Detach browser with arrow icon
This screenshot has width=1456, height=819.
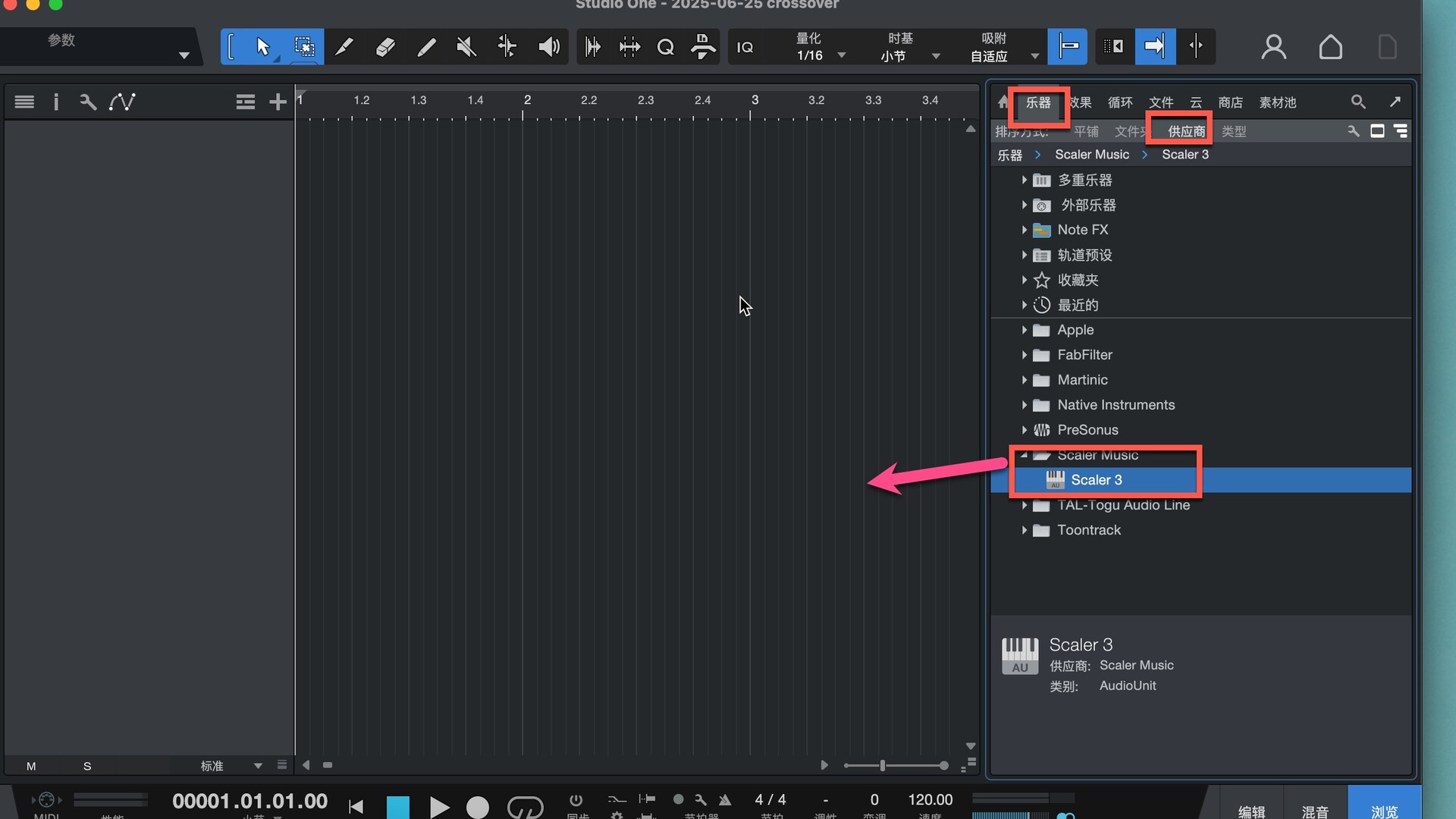[x=1395, y=102]
